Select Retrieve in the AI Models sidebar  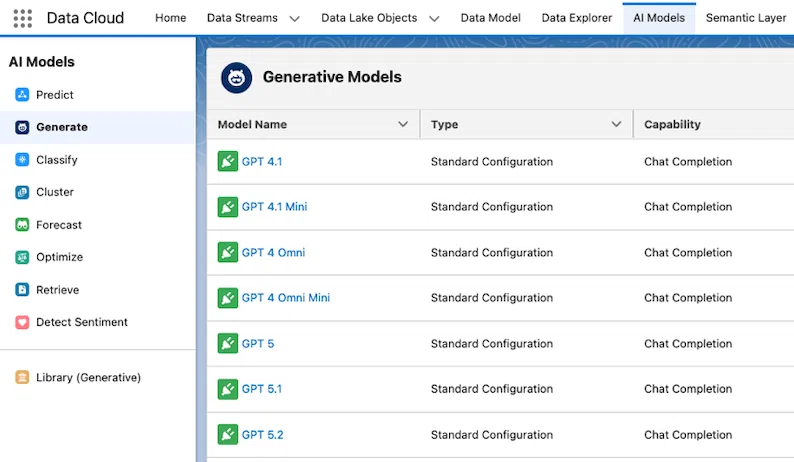pyautogui.click(x=97, y=290)
